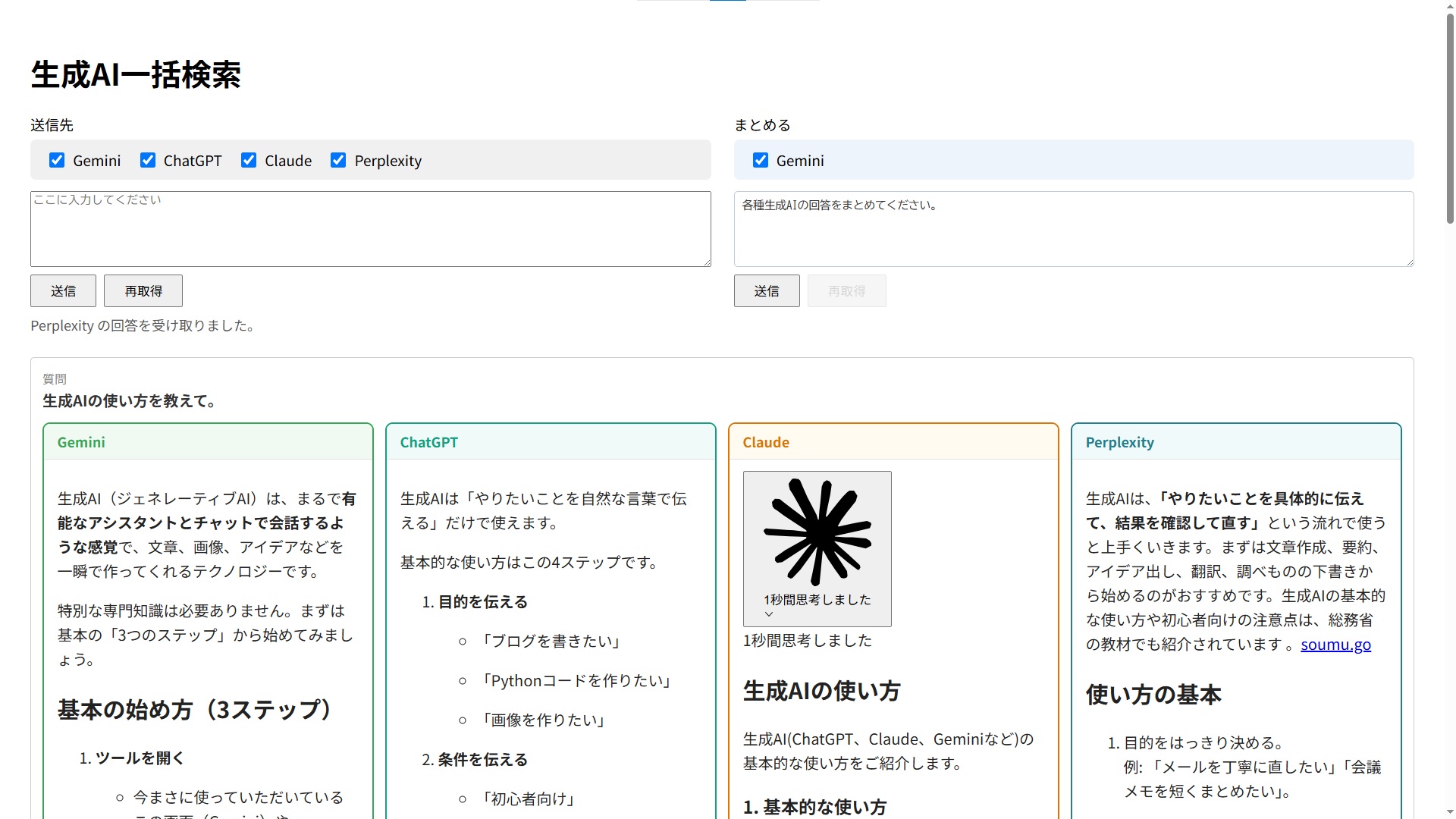Click the heading 基本の始め方（3ステップ）
Viewport: 1456px width, 819px height.
click(x=197, y=710)
